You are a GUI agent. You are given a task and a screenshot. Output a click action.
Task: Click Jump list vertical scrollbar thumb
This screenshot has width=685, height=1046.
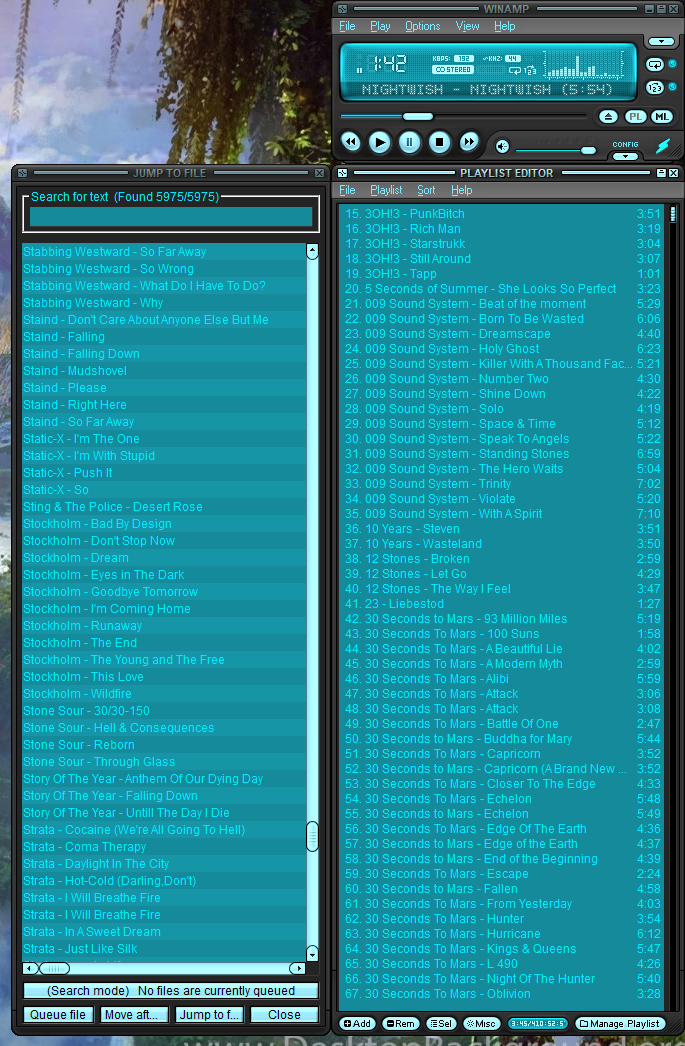point(312,837)
